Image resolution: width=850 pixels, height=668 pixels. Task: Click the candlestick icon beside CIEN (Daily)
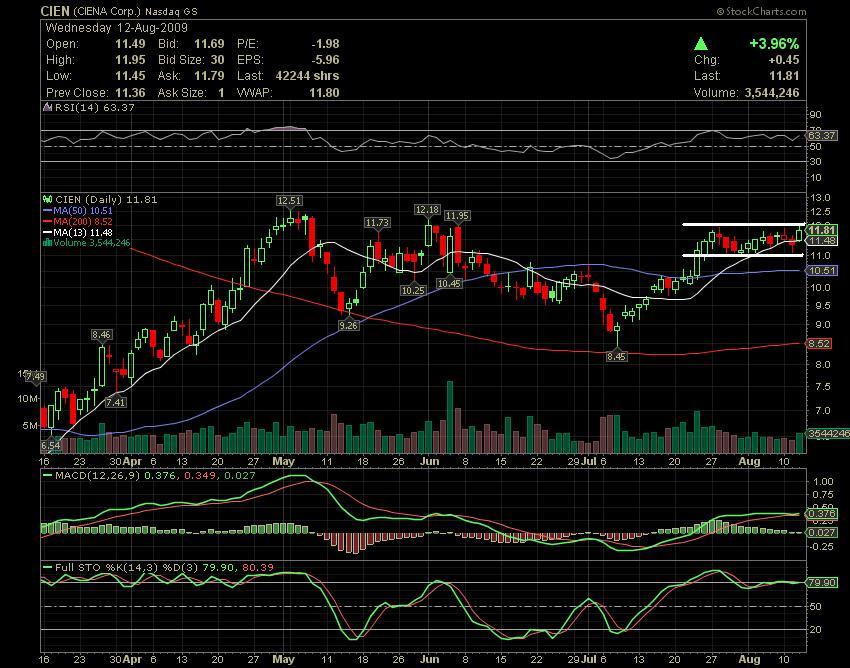click(48, 200)
